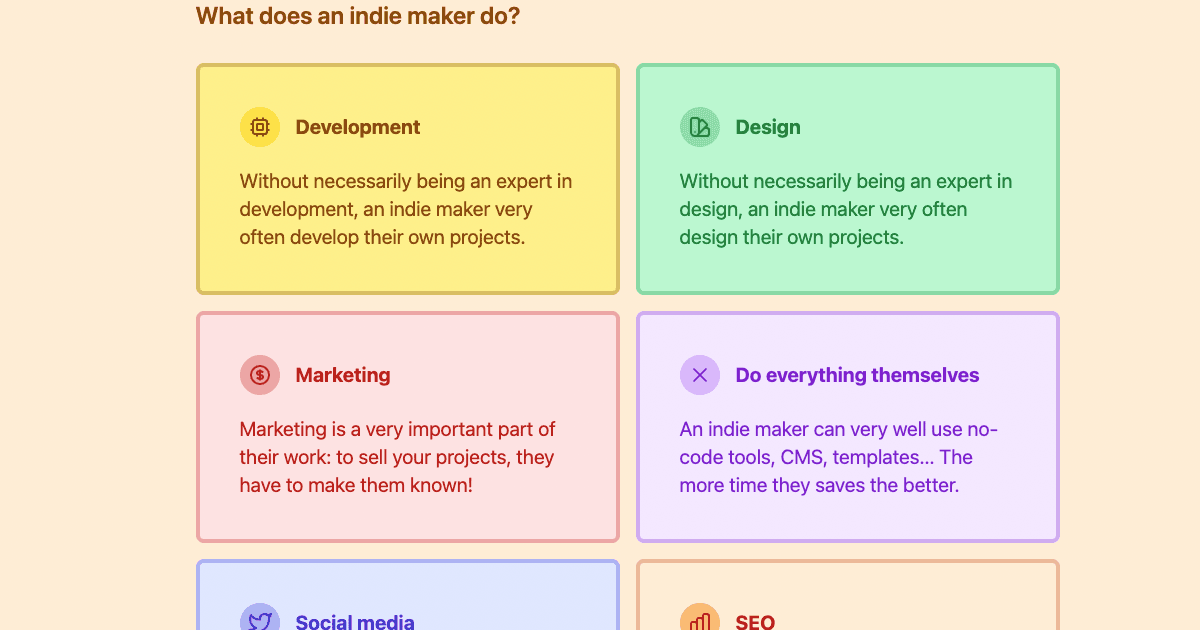Viewport: 1200px width, 630px height.
Task: Select the Design card title
Action: point(768,127)
